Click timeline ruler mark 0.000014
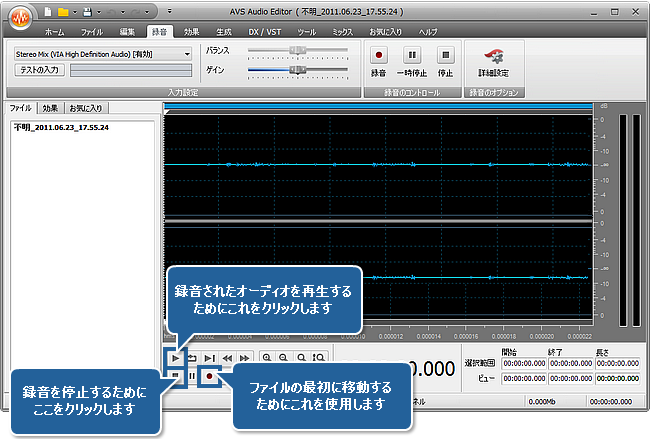Image resolution: width=650 pixels, height=439 pixels. pos(429,337)
